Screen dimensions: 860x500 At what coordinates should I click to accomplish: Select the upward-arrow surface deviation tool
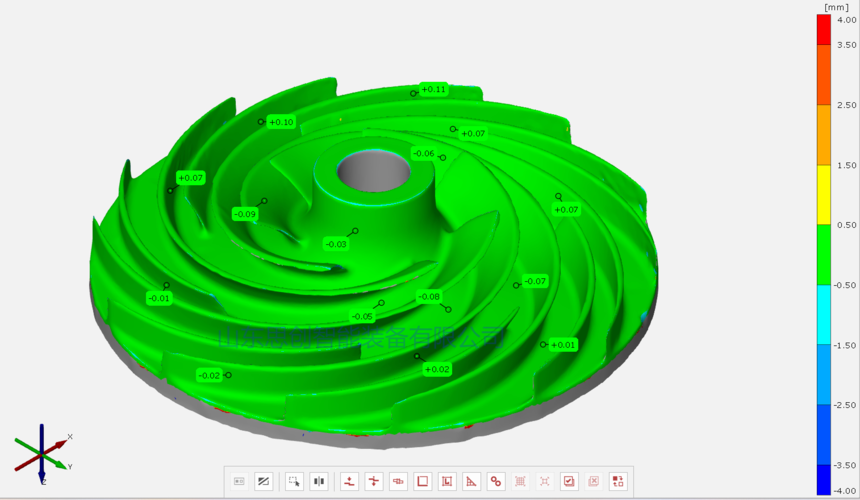point(349,481)
